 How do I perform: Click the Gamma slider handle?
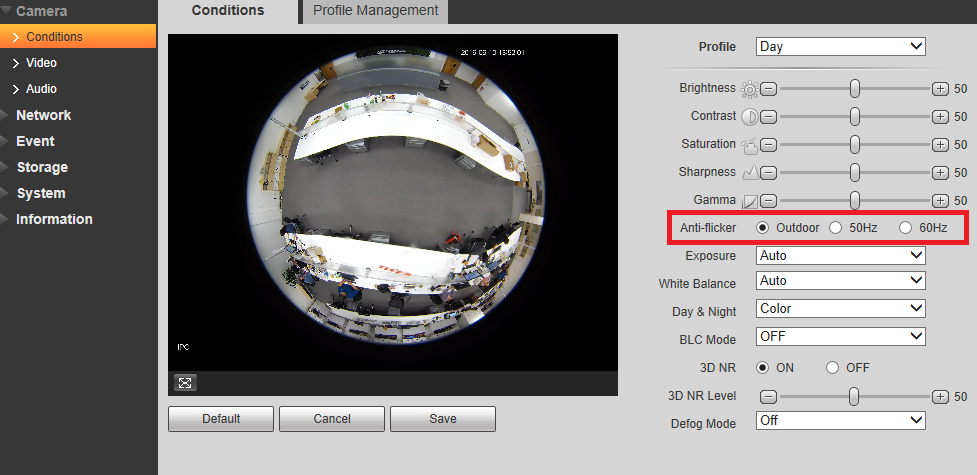[855, 201]
